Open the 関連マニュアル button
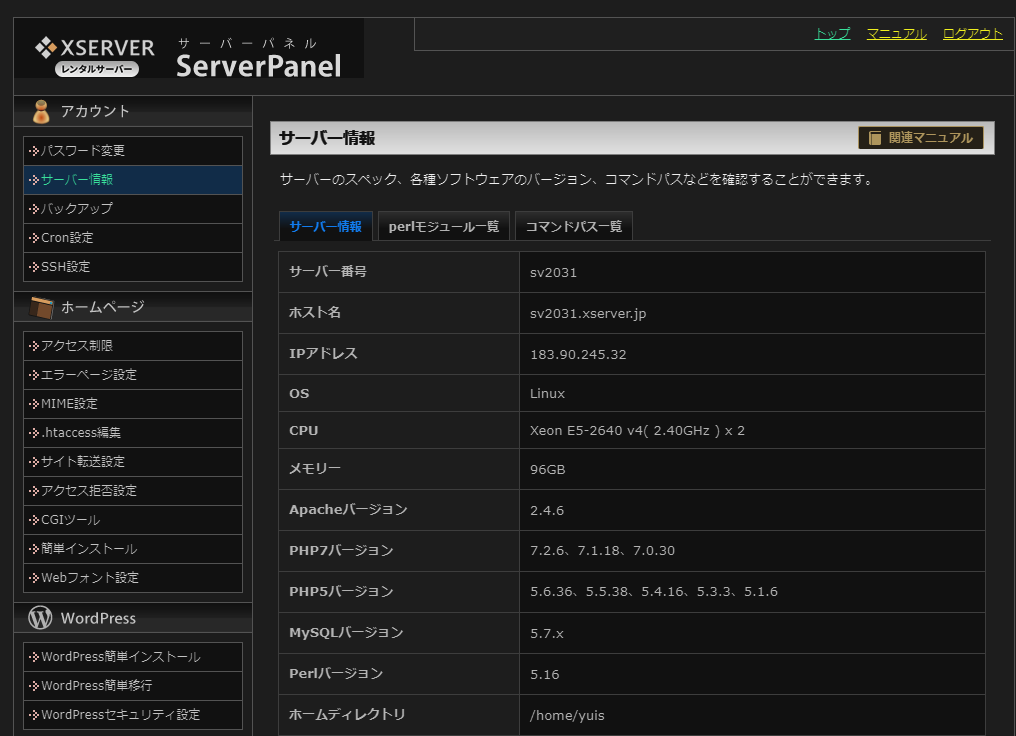Viewport: 1016px width, 736px height. coord(920,138)
